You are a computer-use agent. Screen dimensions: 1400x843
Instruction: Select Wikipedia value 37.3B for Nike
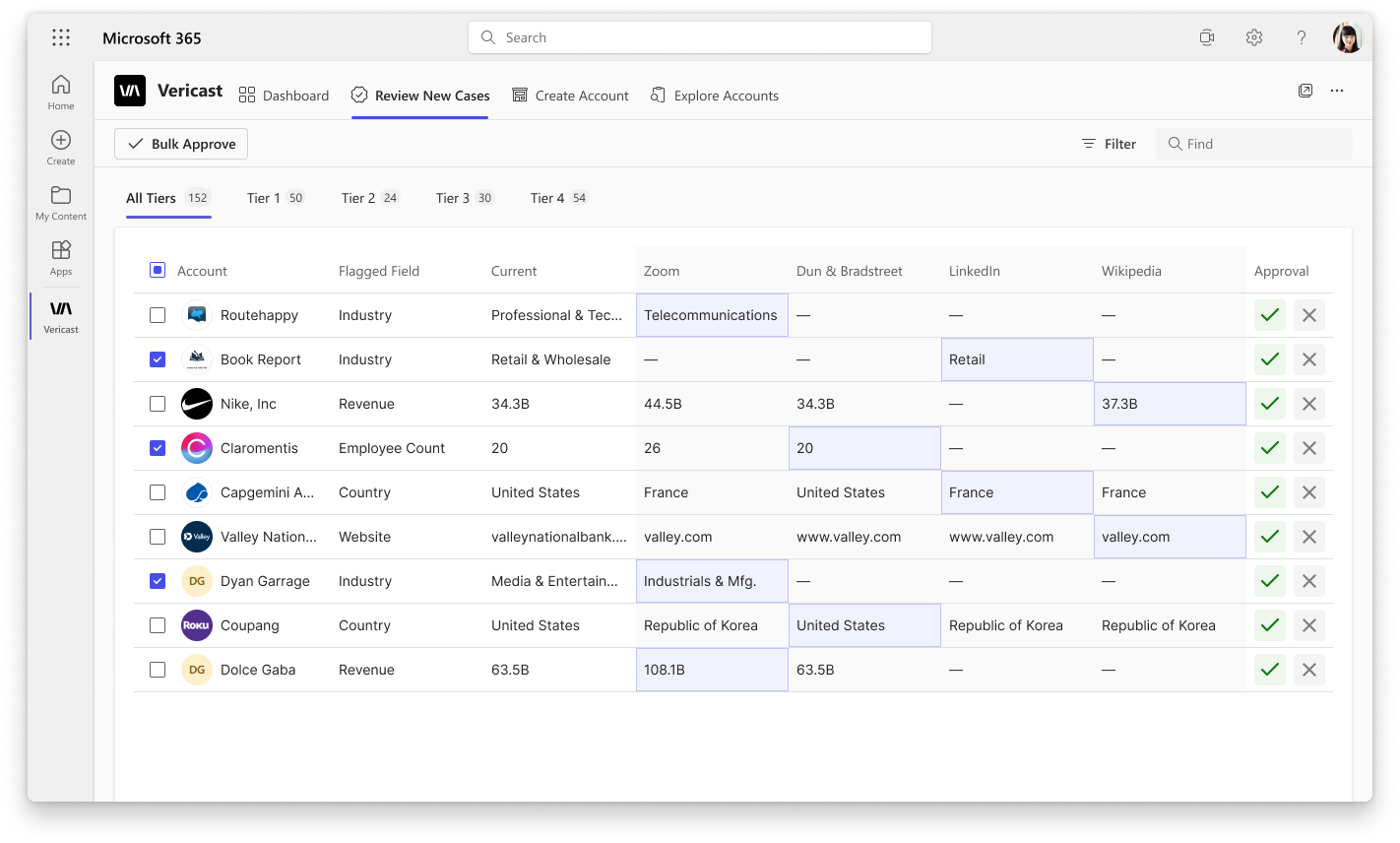pyautogui.click(x=1170, y=404)
